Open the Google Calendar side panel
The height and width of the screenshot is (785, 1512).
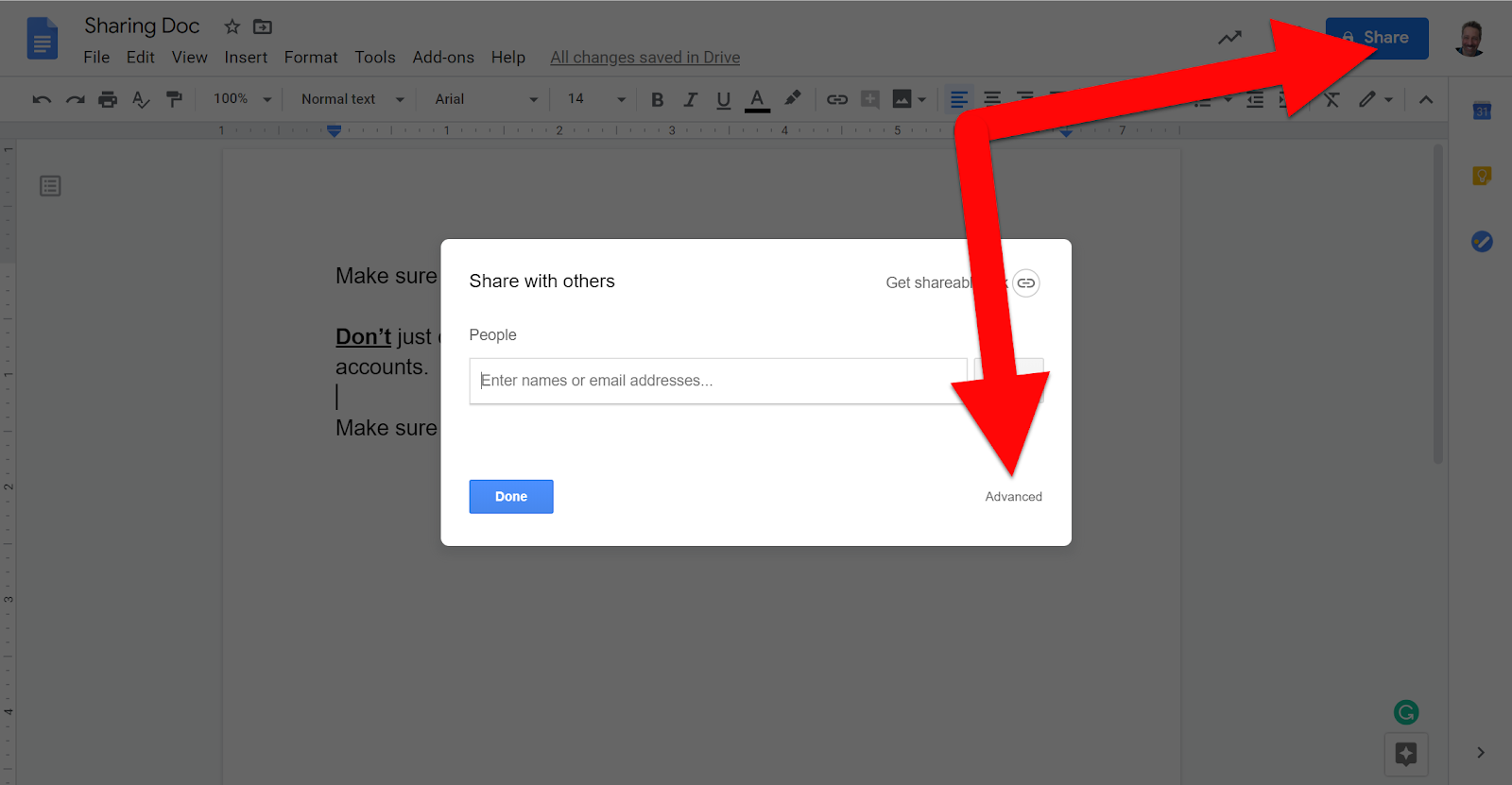point(1482,111)
